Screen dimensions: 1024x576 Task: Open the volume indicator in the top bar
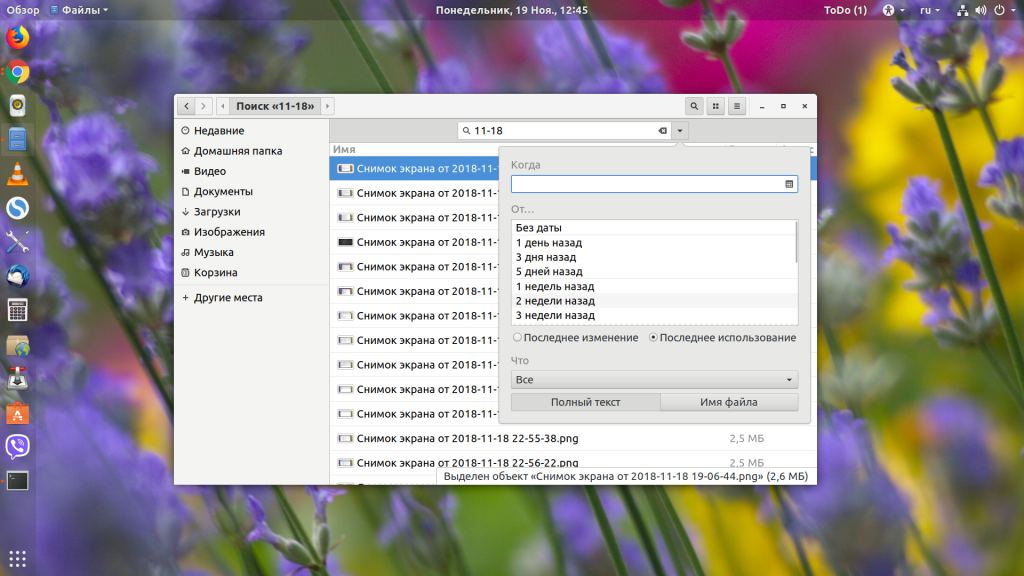[980, 10]
